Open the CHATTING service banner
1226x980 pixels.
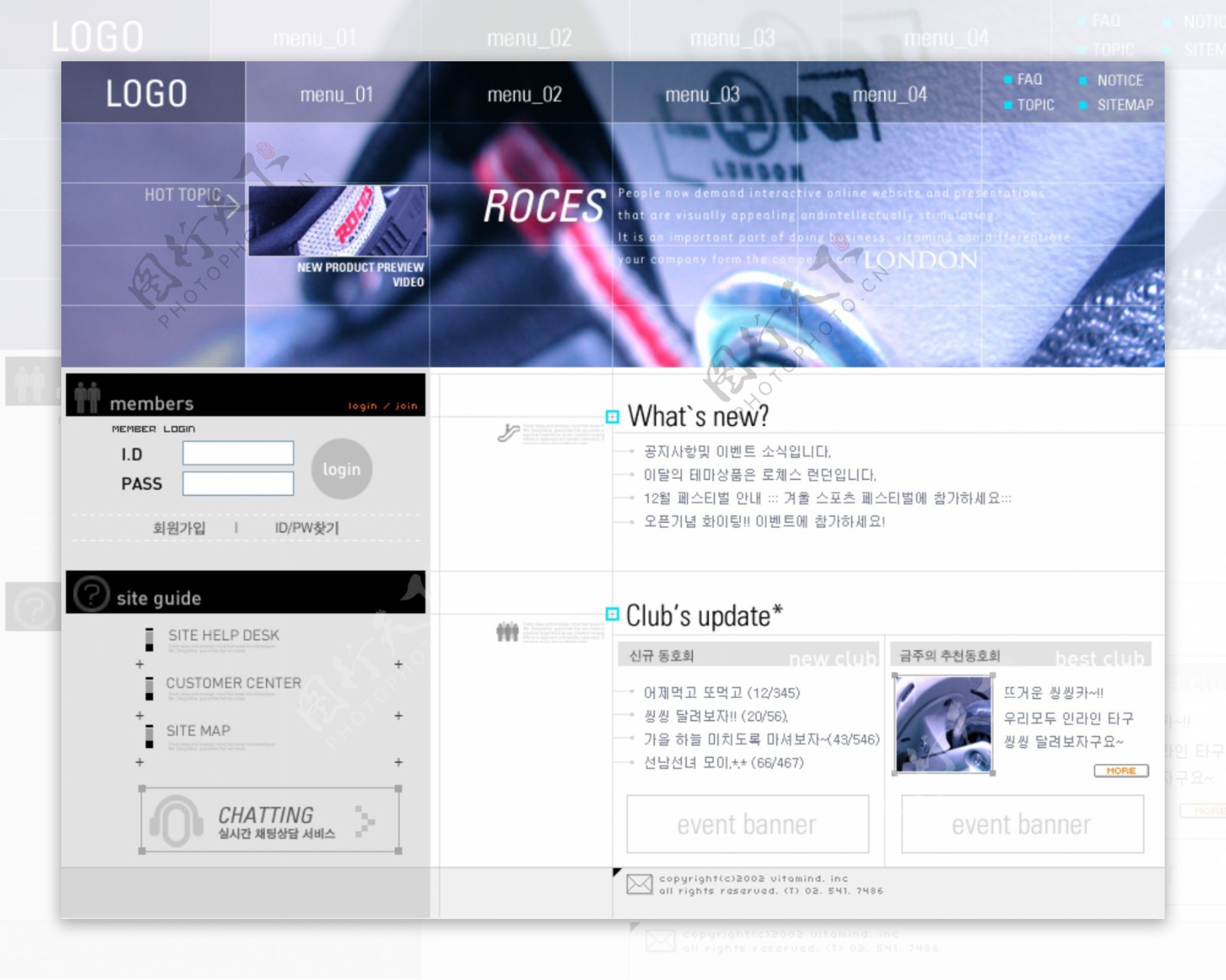[270, 821]
